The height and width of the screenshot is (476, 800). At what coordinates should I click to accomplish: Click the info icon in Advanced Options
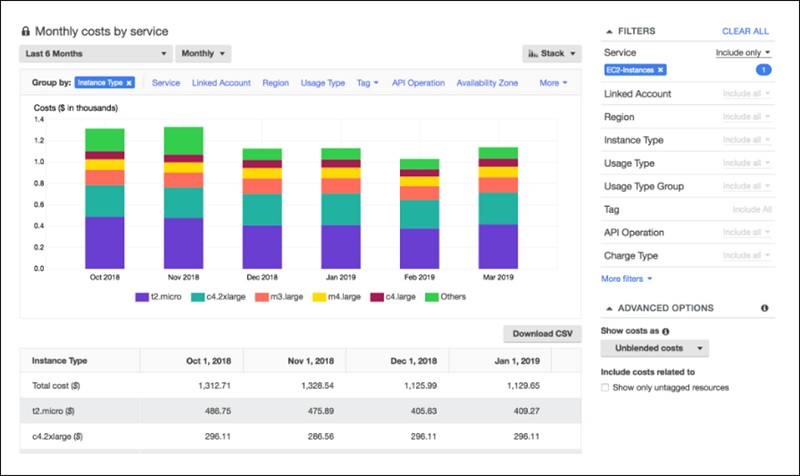pos(764,308)
